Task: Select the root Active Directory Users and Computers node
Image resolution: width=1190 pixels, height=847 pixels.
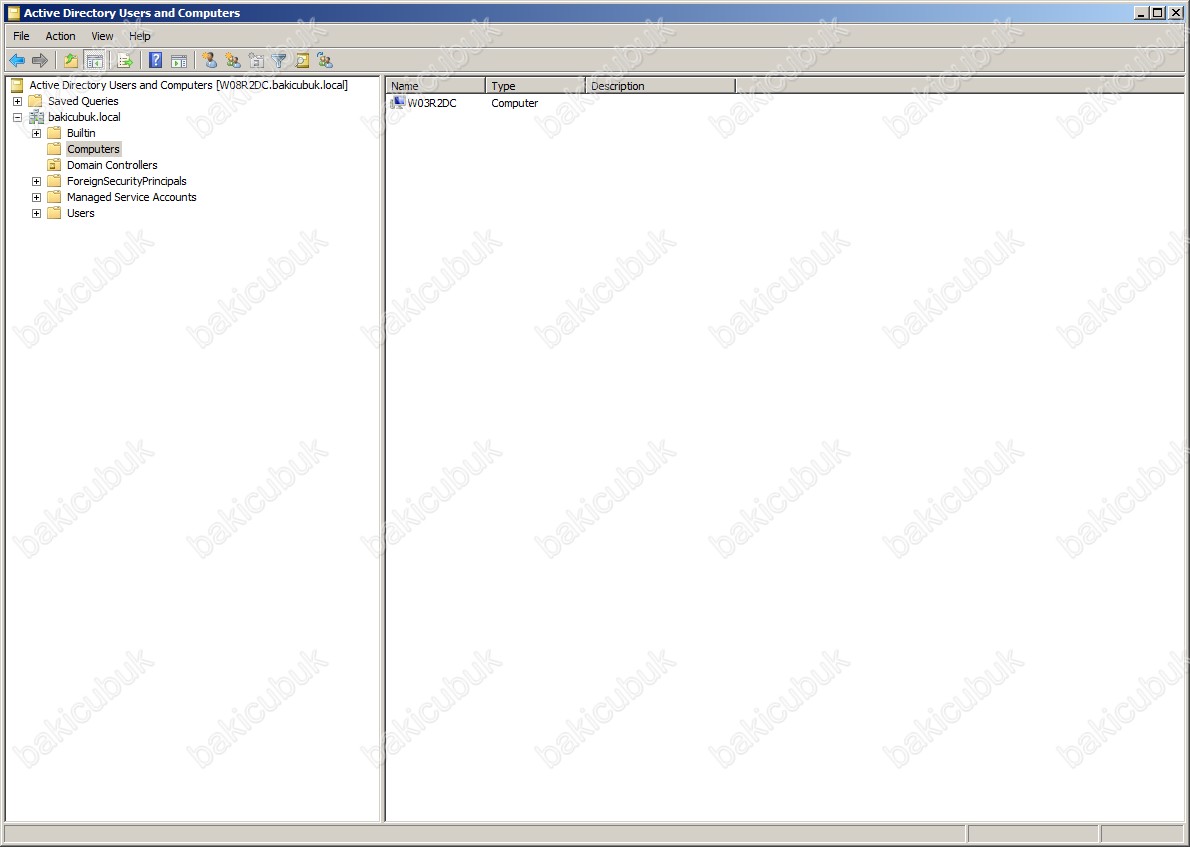Action: [188, 85]
